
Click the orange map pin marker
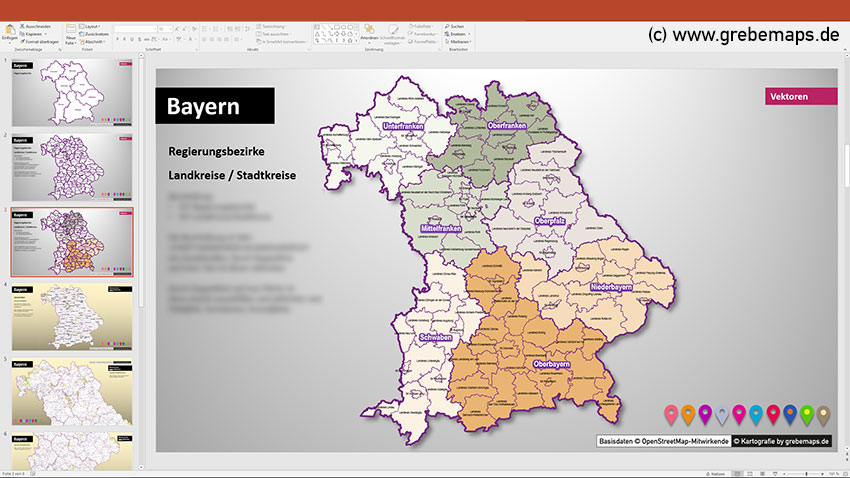coord(686,412)
